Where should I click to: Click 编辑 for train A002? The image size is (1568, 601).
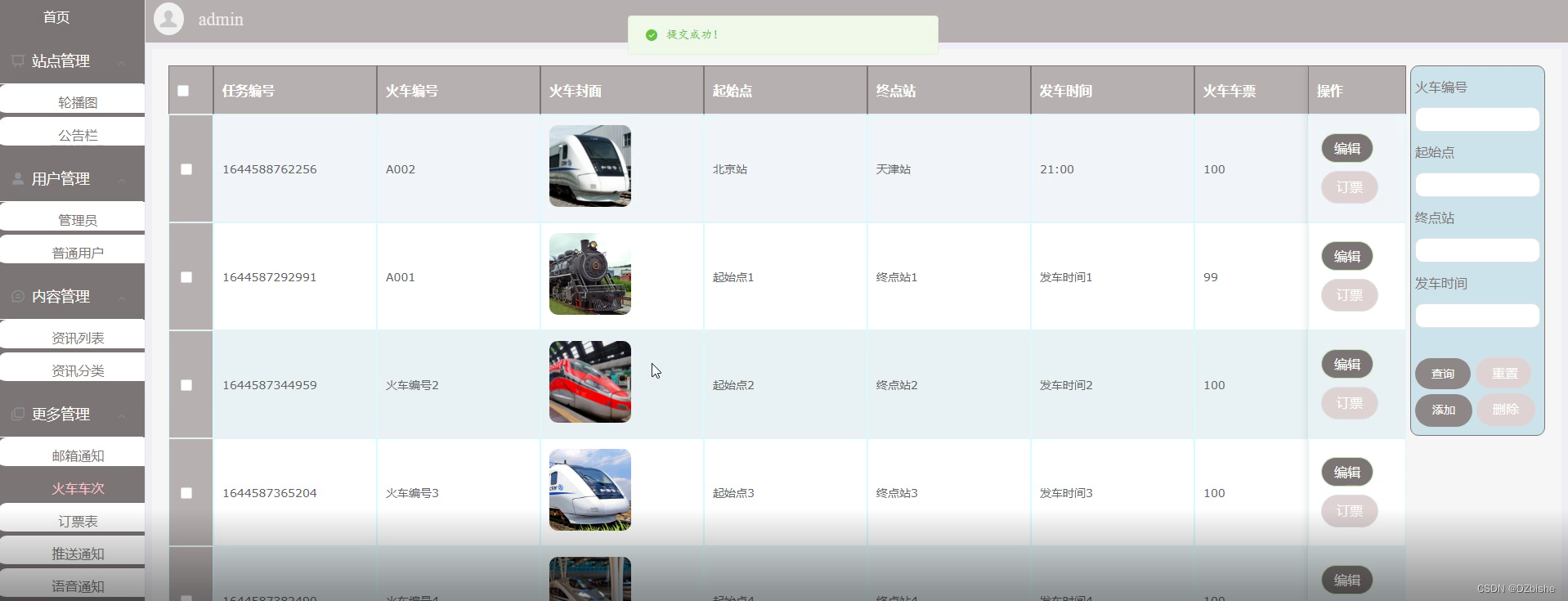1347,148
